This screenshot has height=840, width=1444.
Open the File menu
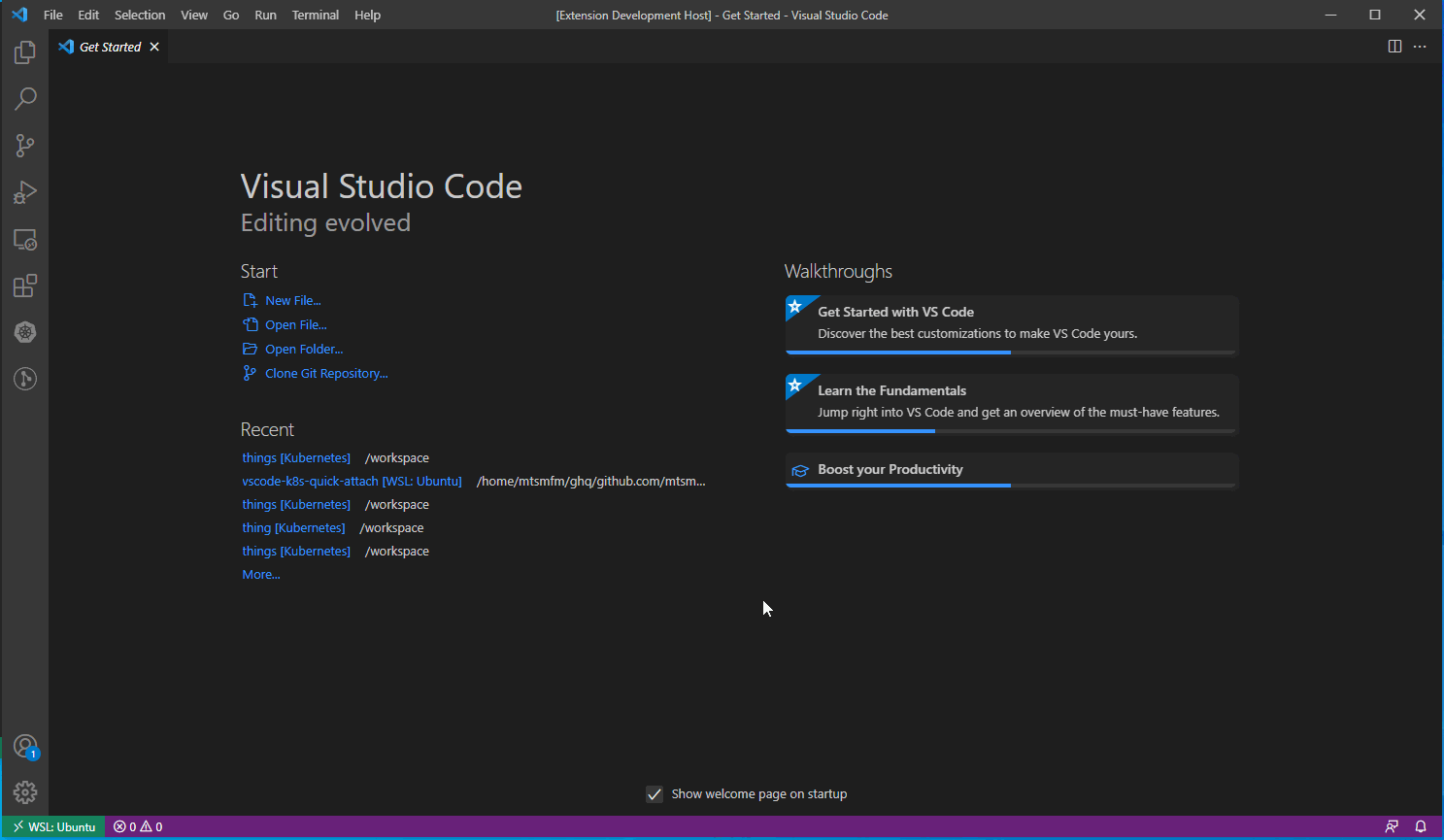[53, 15]
